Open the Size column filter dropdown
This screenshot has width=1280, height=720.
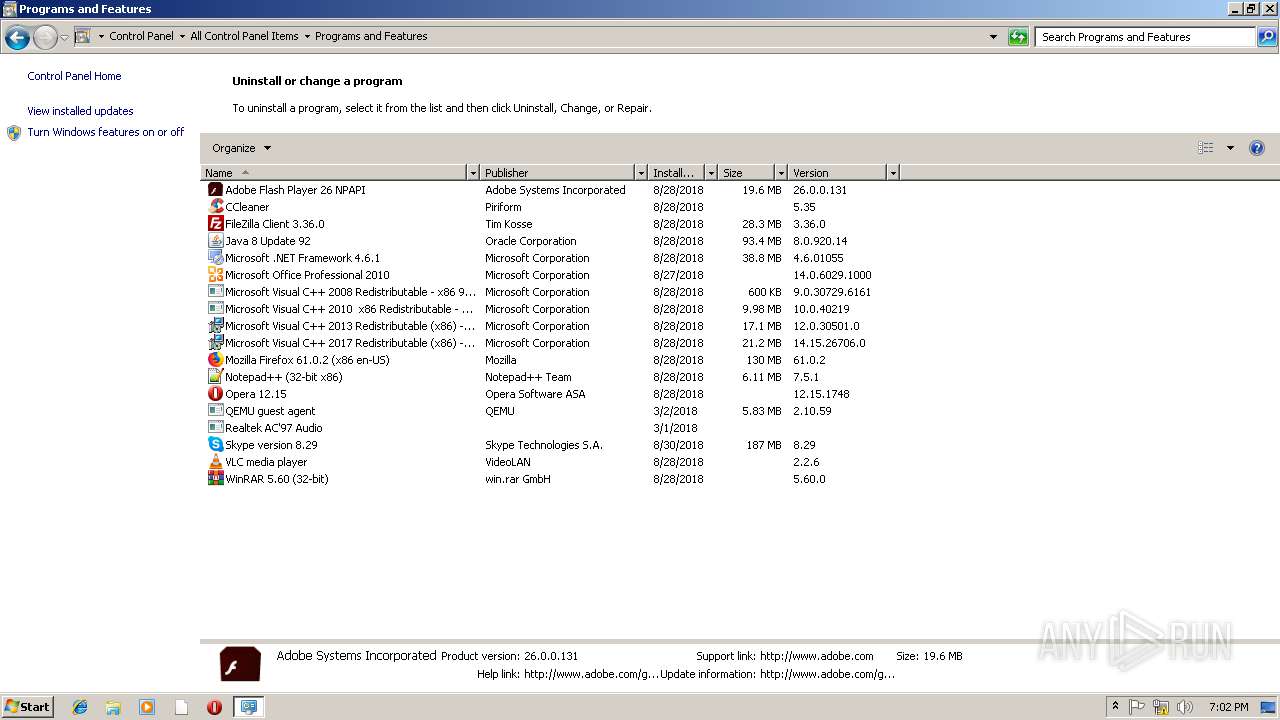point(781,173)
